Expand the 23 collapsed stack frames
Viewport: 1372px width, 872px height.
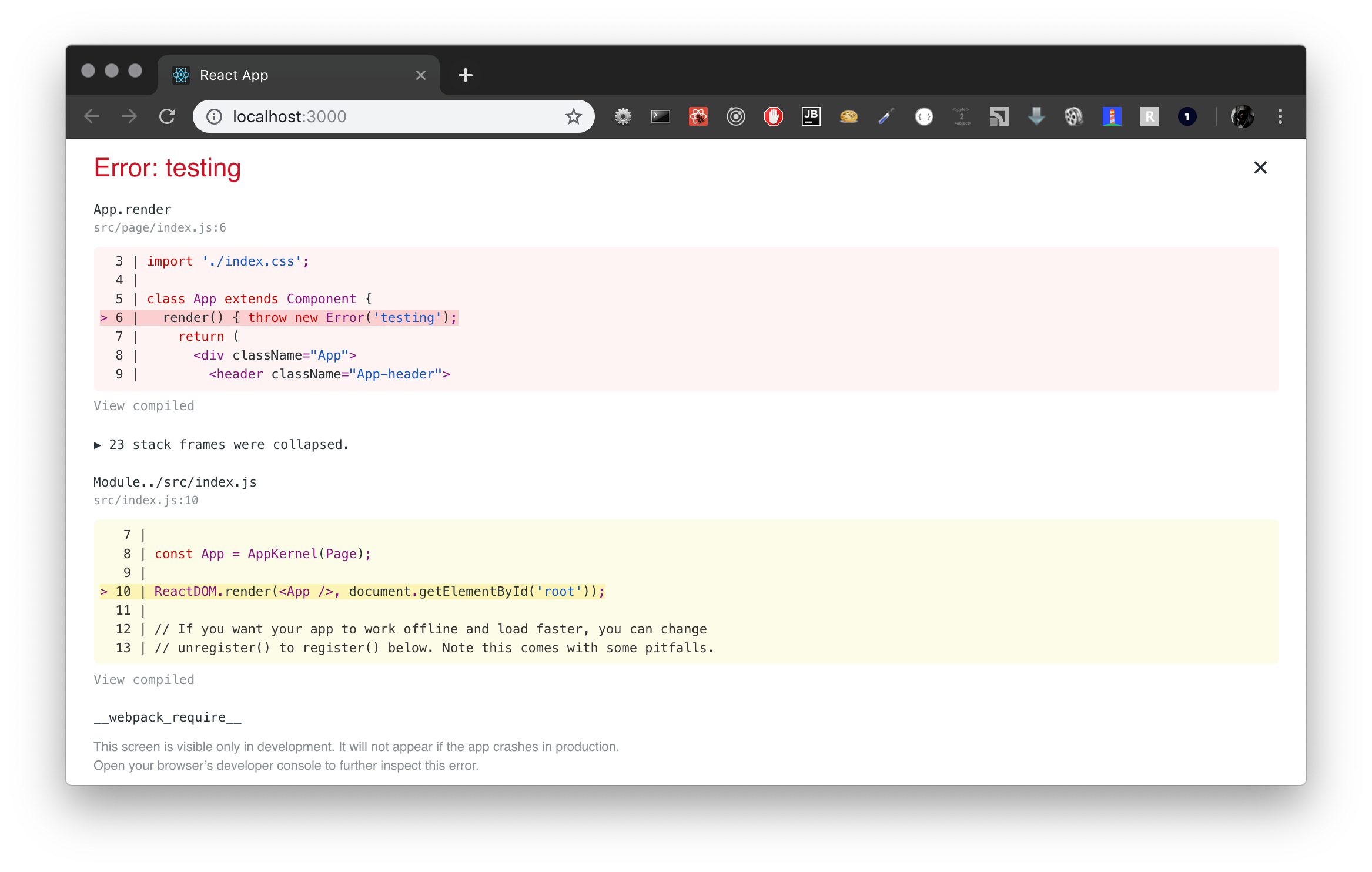[x=222, y=445]
